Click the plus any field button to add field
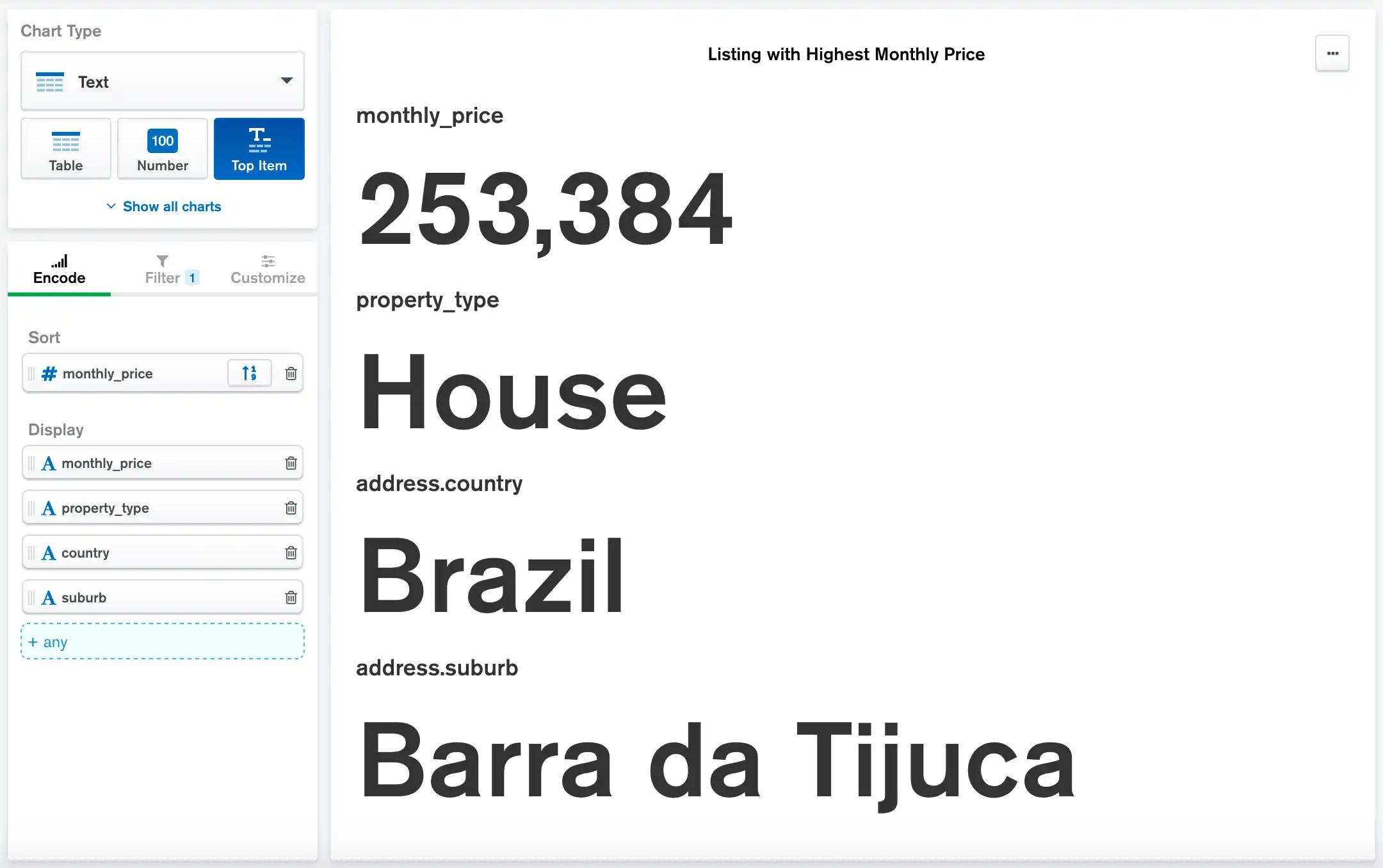 click(163, 642)
